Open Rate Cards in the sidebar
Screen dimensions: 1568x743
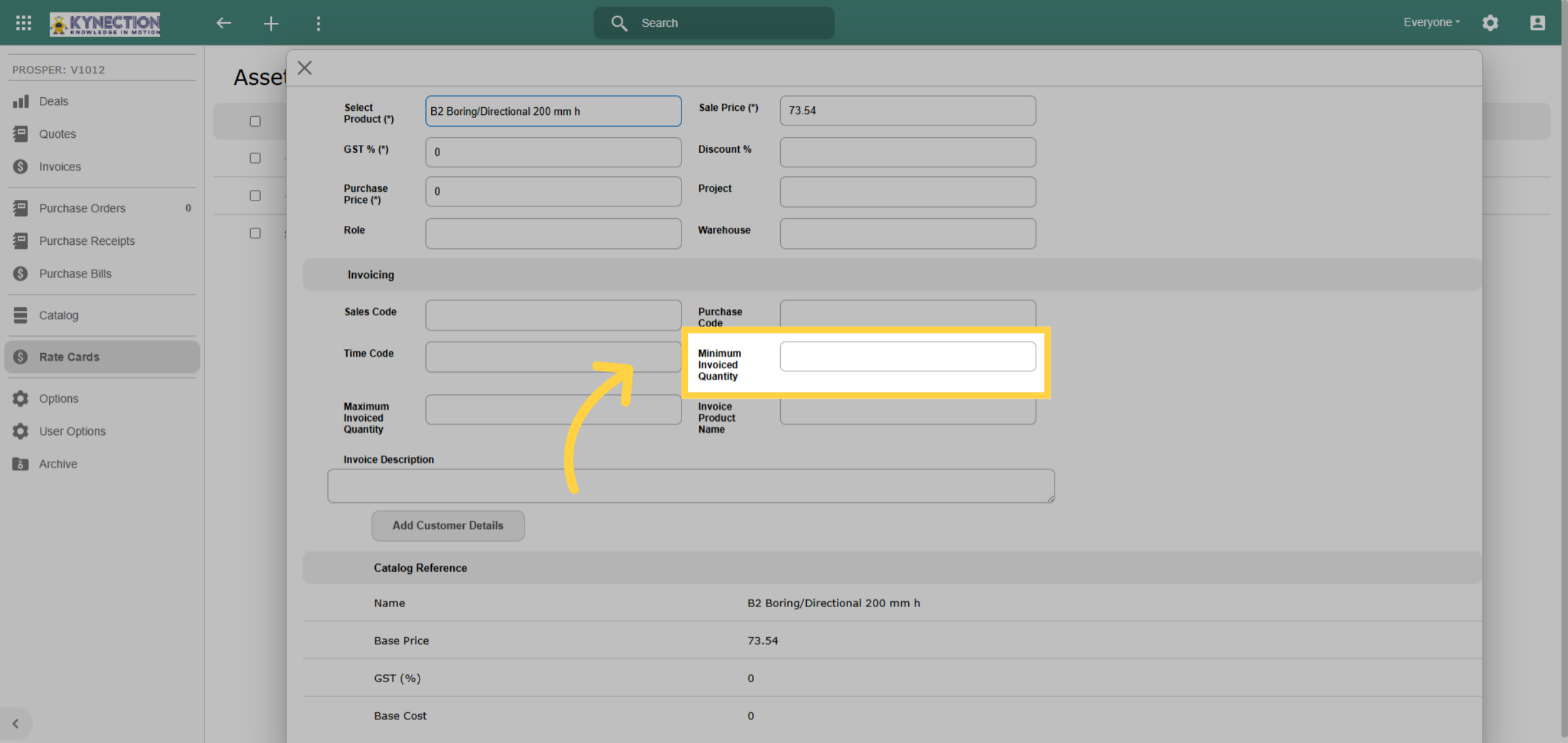click(x=102, y=357)
